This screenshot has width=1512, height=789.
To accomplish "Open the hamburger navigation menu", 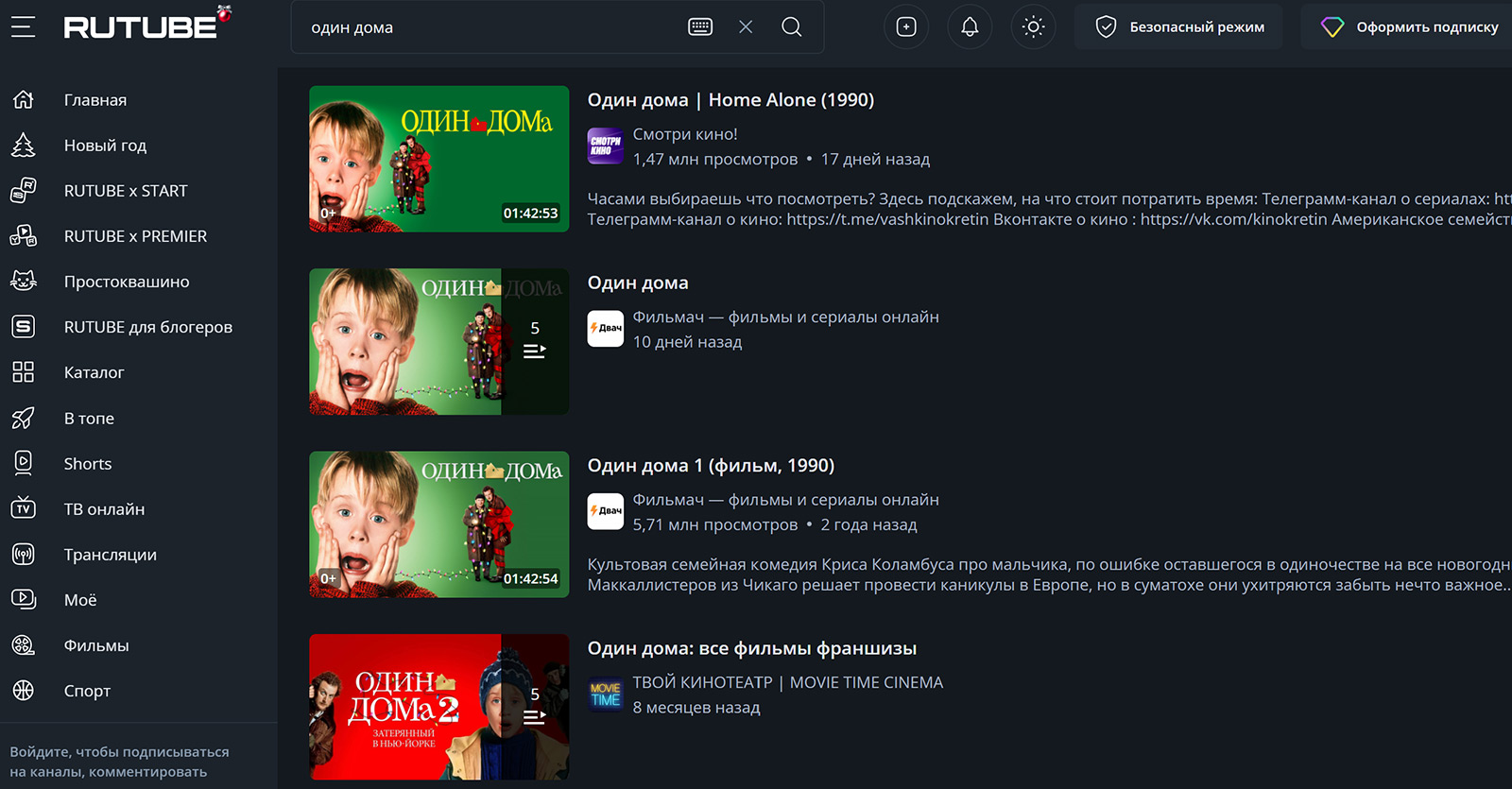I will click(23, 26).
